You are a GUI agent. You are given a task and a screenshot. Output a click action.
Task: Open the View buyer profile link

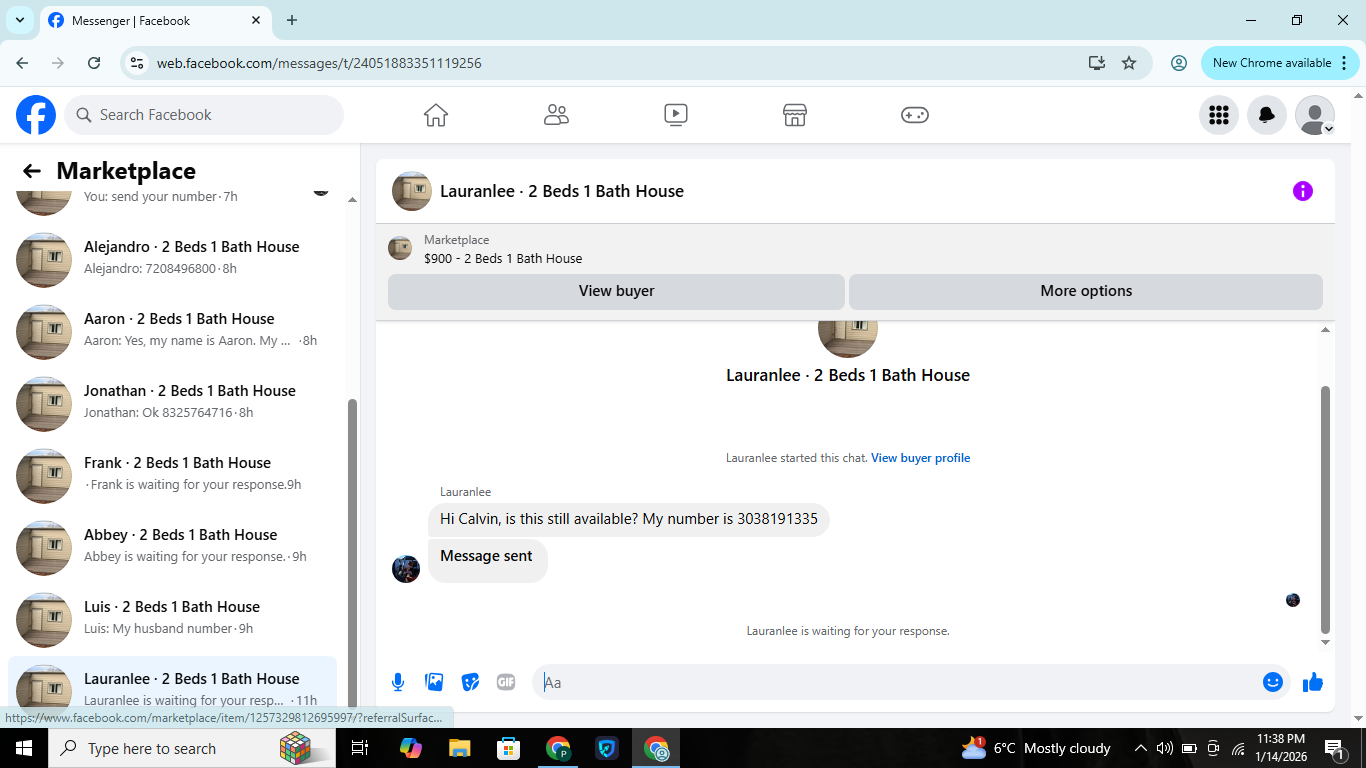(x=920, y=458)
